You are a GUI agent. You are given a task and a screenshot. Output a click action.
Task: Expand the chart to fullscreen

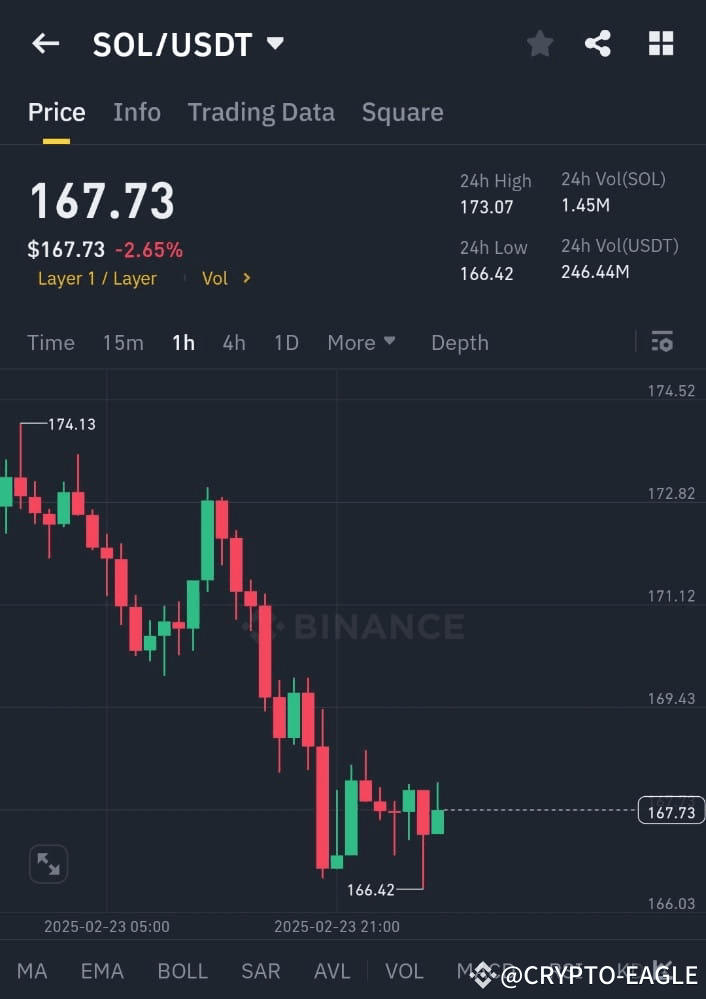[x=47, y=863]
